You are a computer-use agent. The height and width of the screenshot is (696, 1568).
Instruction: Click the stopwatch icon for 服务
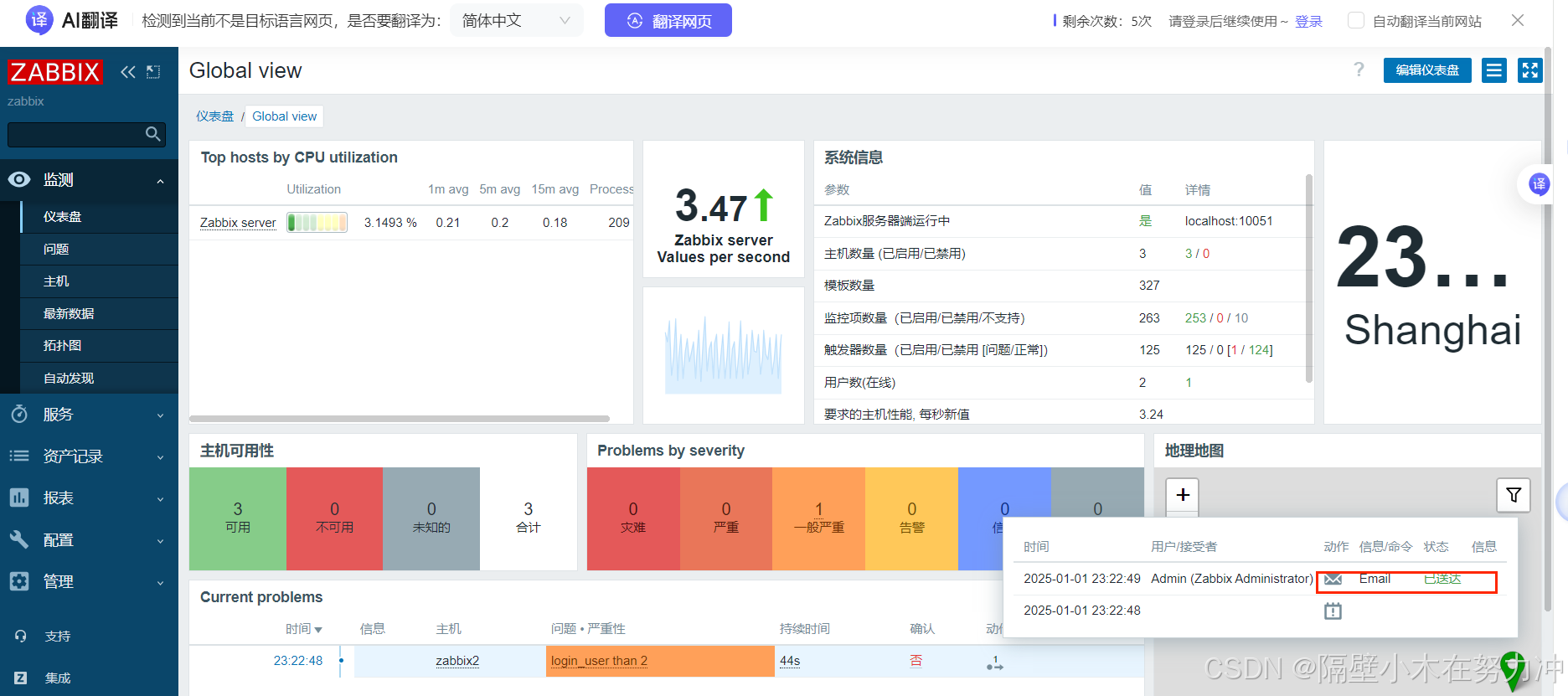click(19, 414)
